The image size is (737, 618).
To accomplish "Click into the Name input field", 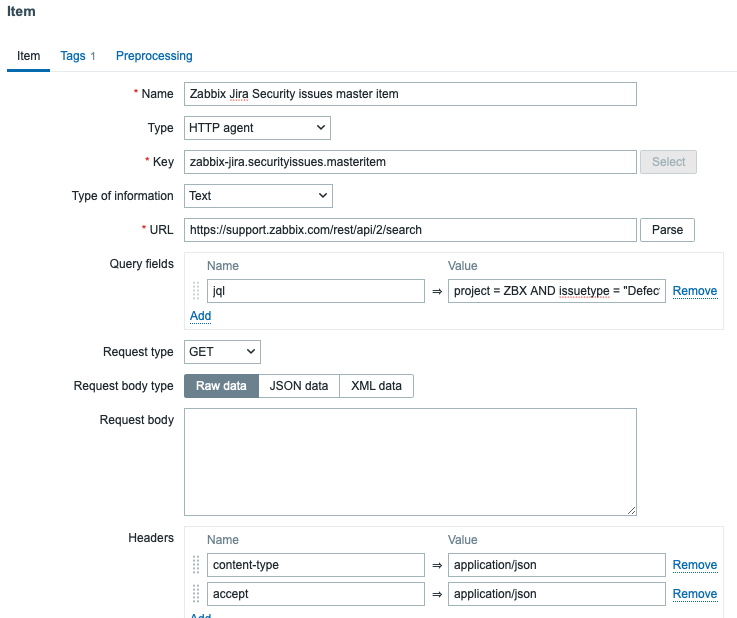I will pos(410,94).
